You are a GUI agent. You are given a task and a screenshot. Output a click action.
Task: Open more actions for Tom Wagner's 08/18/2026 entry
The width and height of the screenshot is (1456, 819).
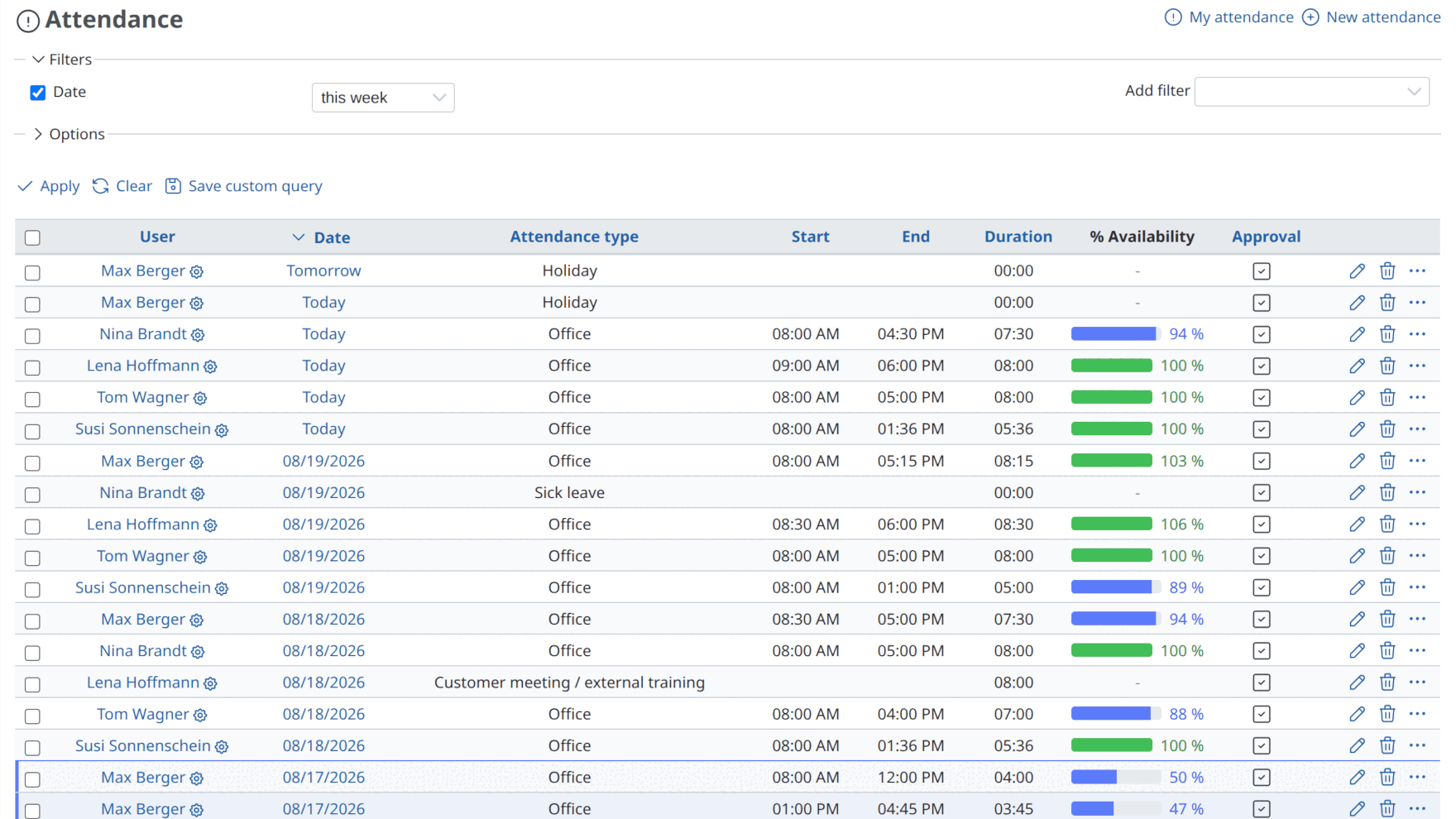click(x=1417, y=714)
